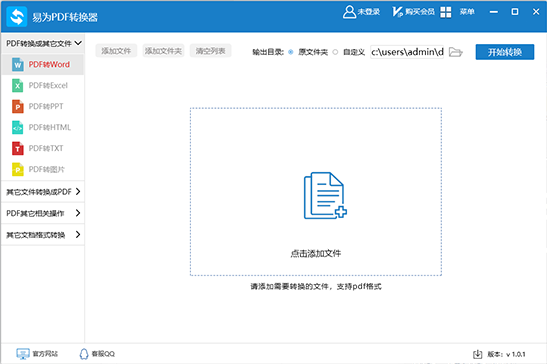Expand the 其它文档格式转换 section
This screenshot has width=547, height=364.
pos(43,235)
